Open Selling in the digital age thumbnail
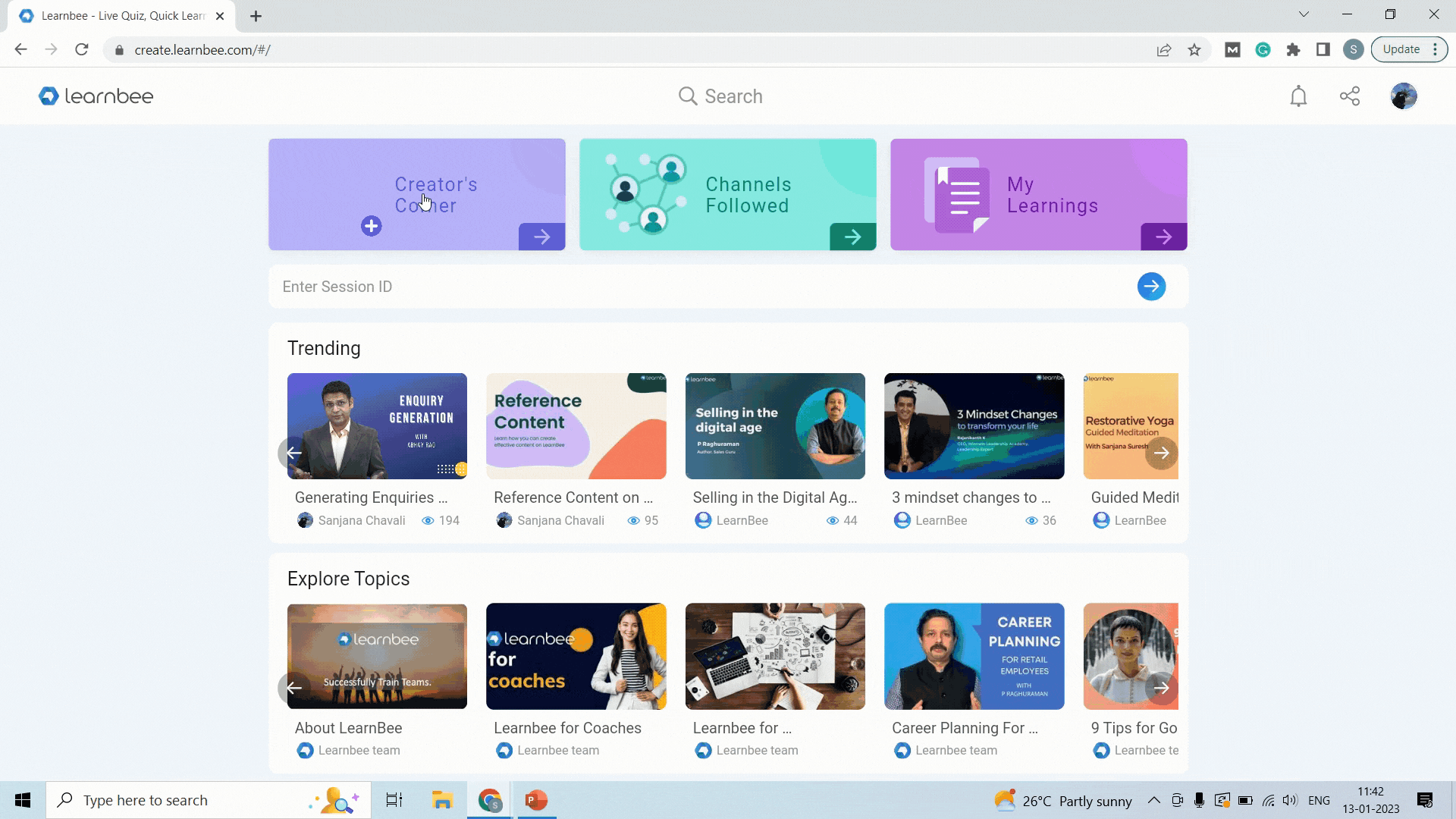 pos(775,425)
